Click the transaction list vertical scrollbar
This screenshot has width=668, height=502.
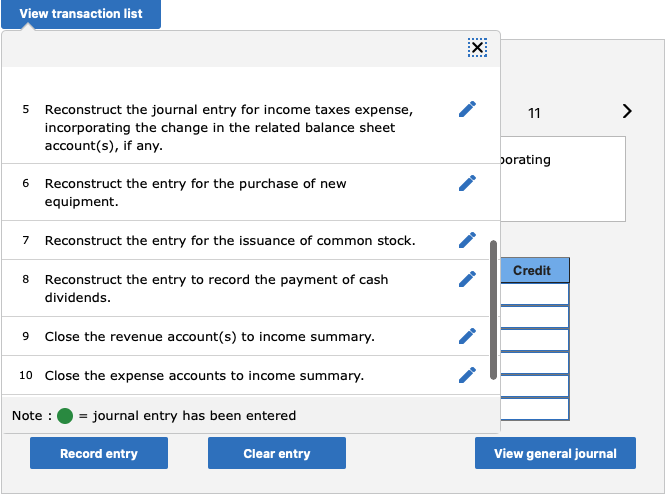click(493, 310)
